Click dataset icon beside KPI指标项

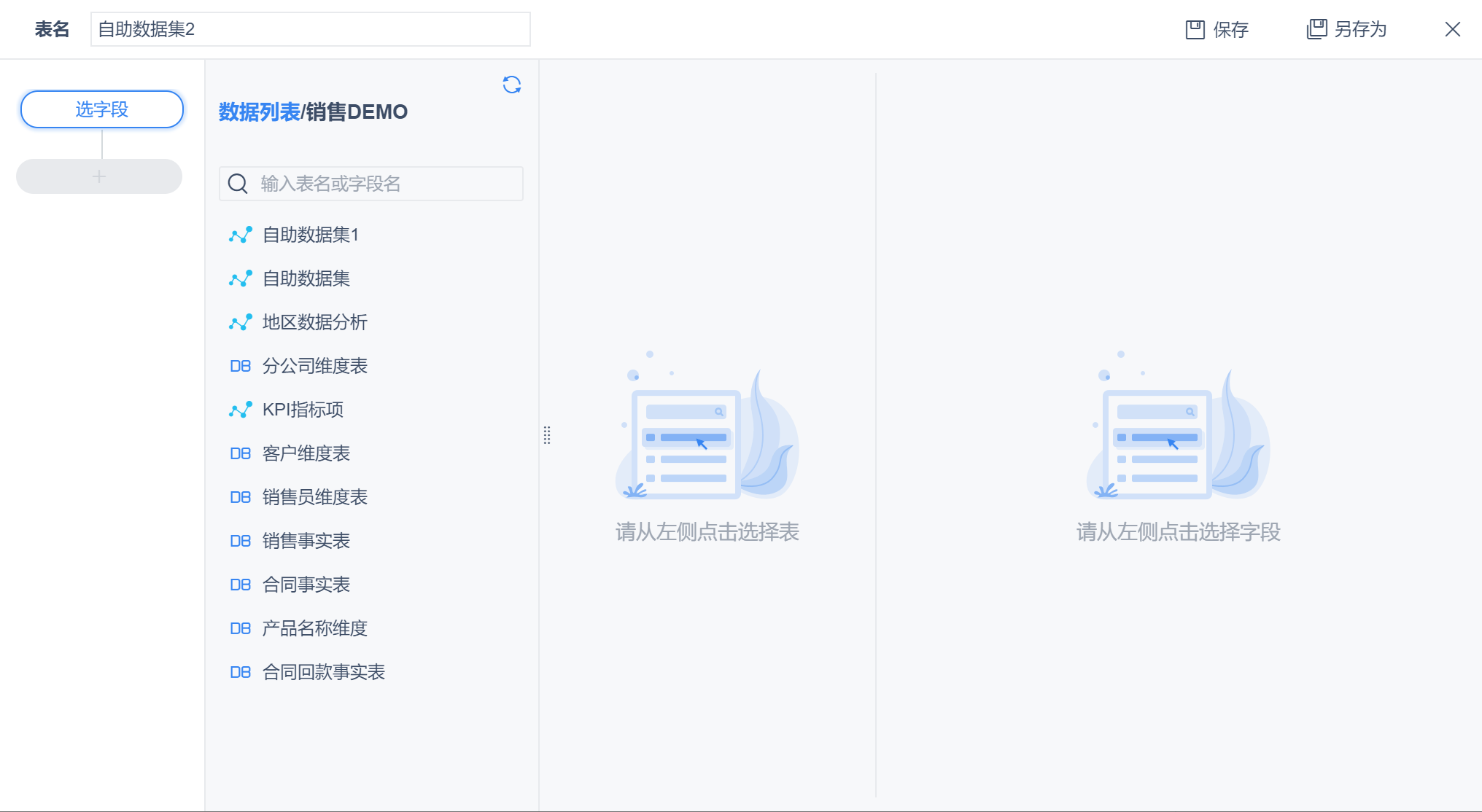pos(240,410)
